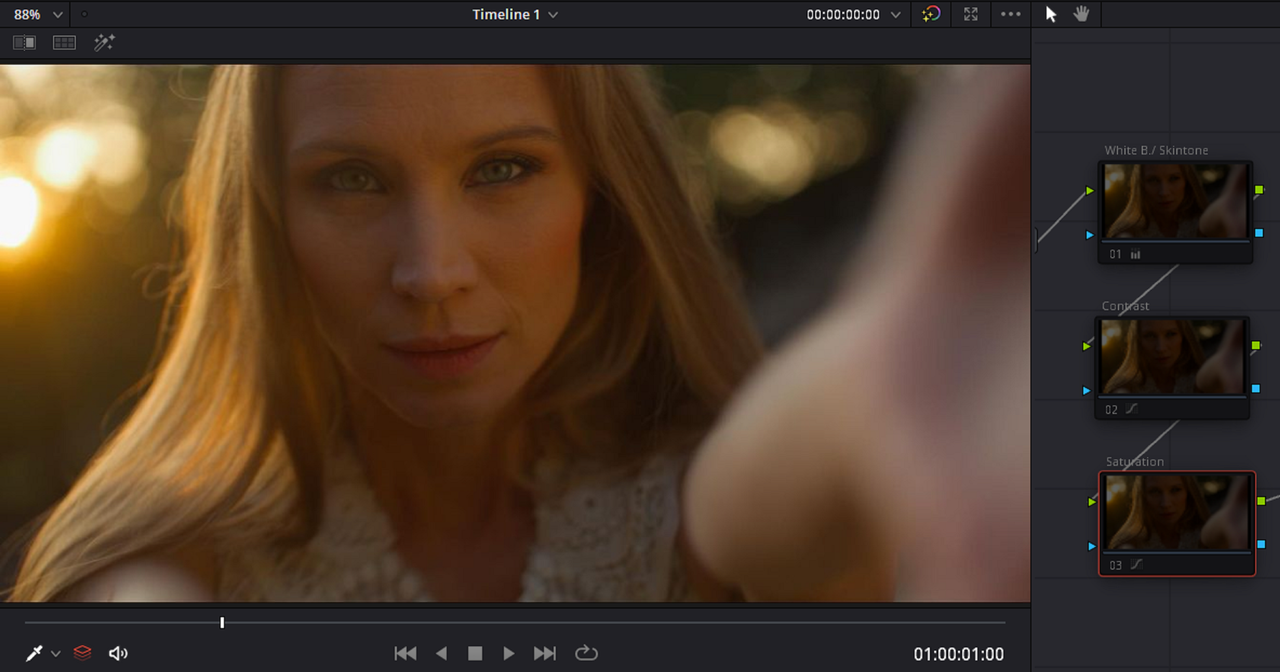Click node 02 green RGB output square
1280x672 pixels.
coord(1256,345)
